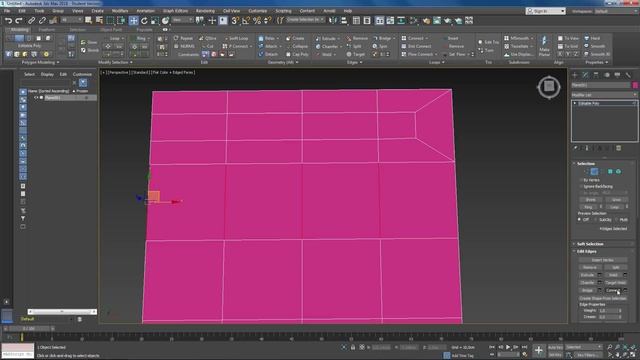Click Create Shape From Selection button
This screenshot has width=640, height=360.
pos(602,298)
